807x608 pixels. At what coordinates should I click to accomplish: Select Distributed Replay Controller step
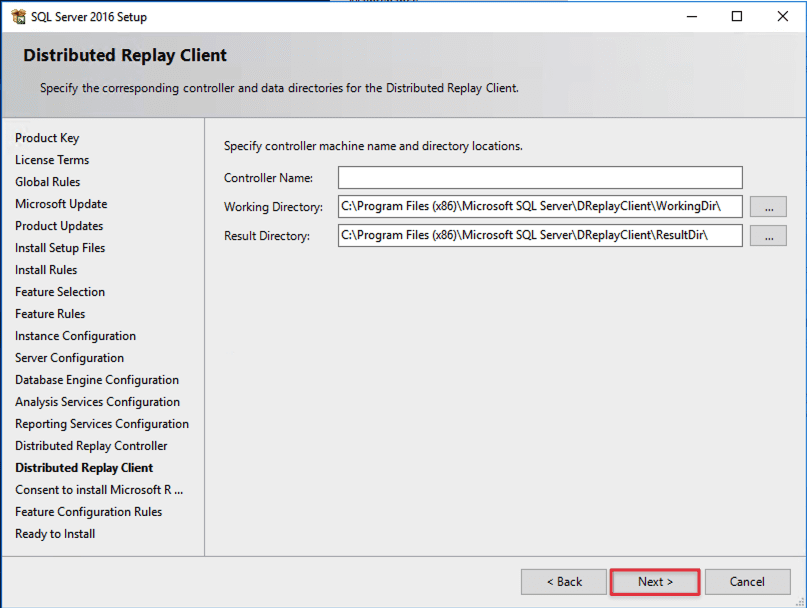pos(91,446)
